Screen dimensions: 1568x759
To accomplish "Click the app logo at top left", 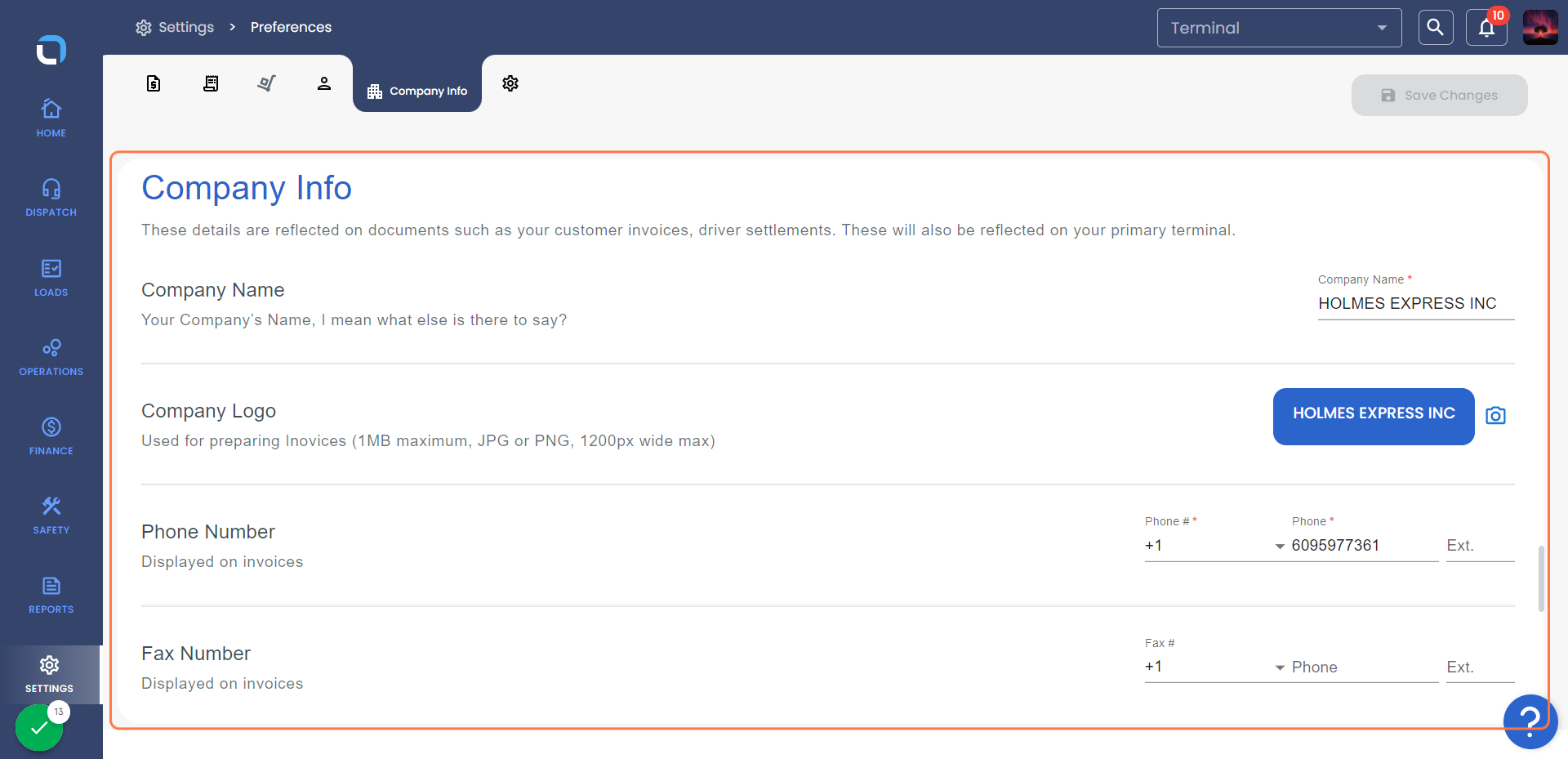I will [51, 50].
